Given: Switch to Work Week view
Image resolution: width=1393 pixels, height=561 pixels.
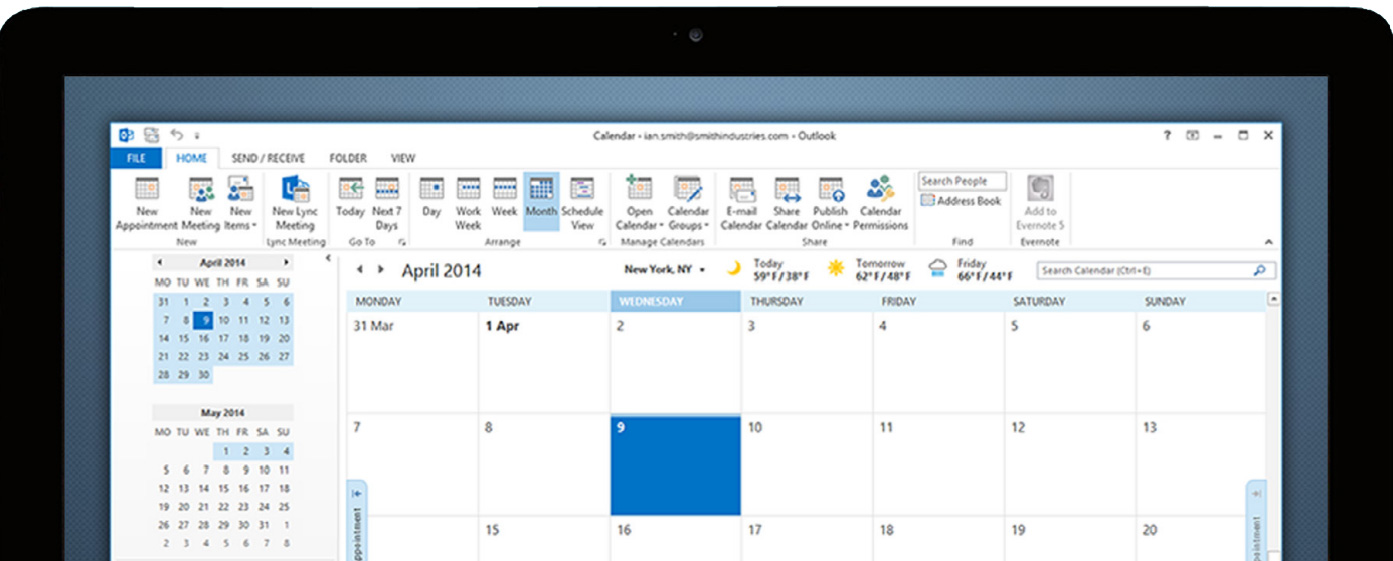Looking at the screenshot, I should [x=468, y=204].
